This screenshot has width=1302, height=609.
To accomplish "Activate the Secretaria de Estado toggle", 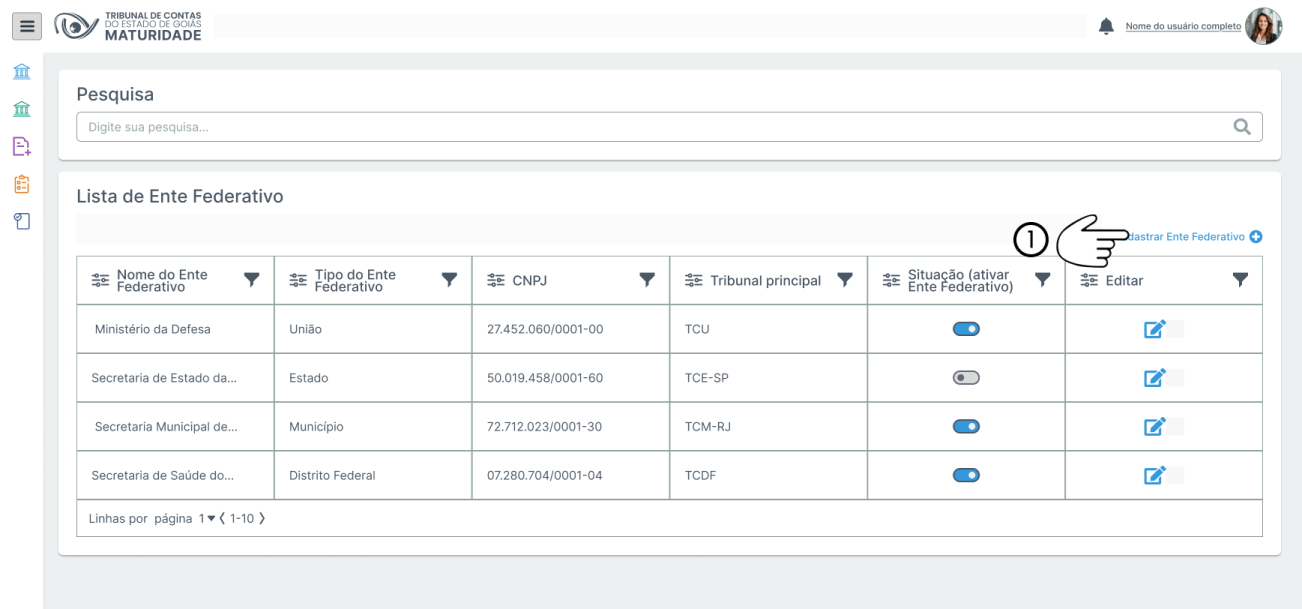I will pos(966,378).
